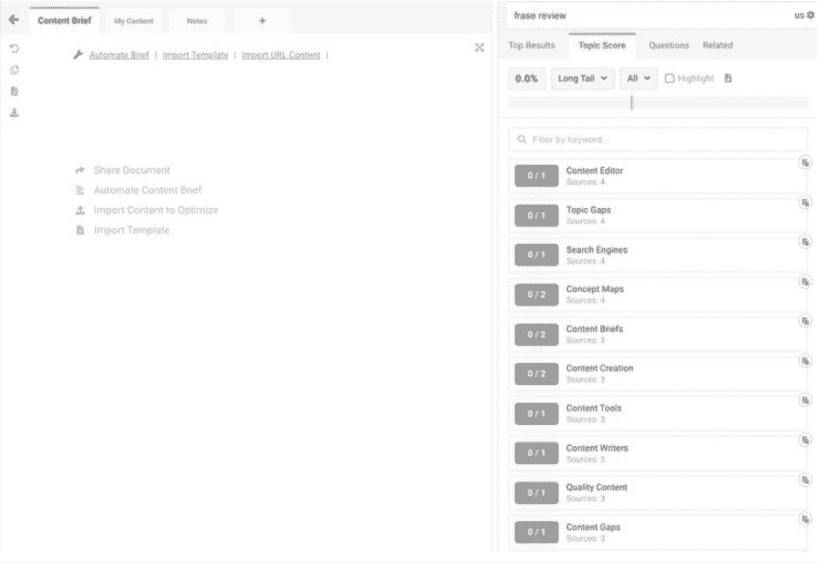Click the 0/1 badge for Quality Content

coord(537,493)
